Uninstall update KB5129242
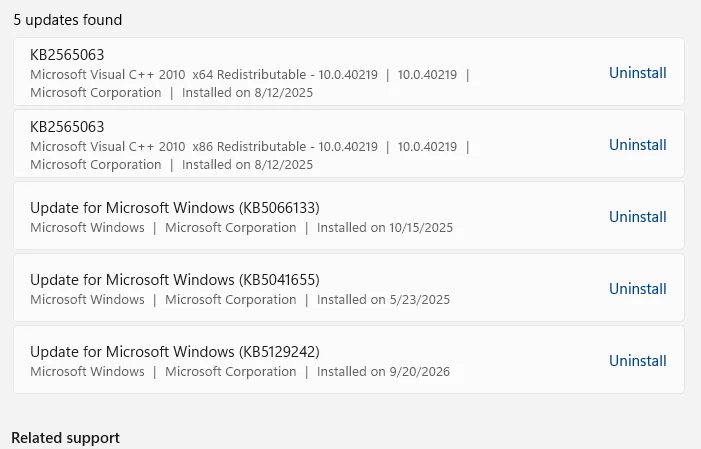Screen dimensions: 701x449 point(638,360)
